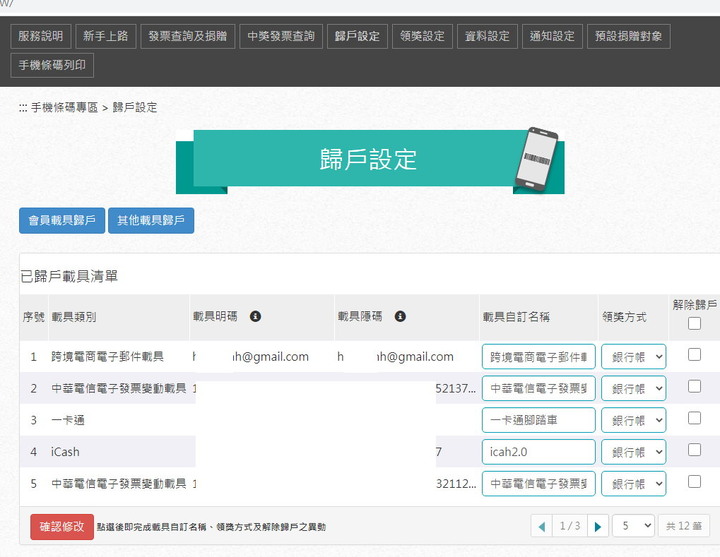Viewport: 720px width, 557px height.
Task: Open 領獎設定 menu item
Action: 422,36
